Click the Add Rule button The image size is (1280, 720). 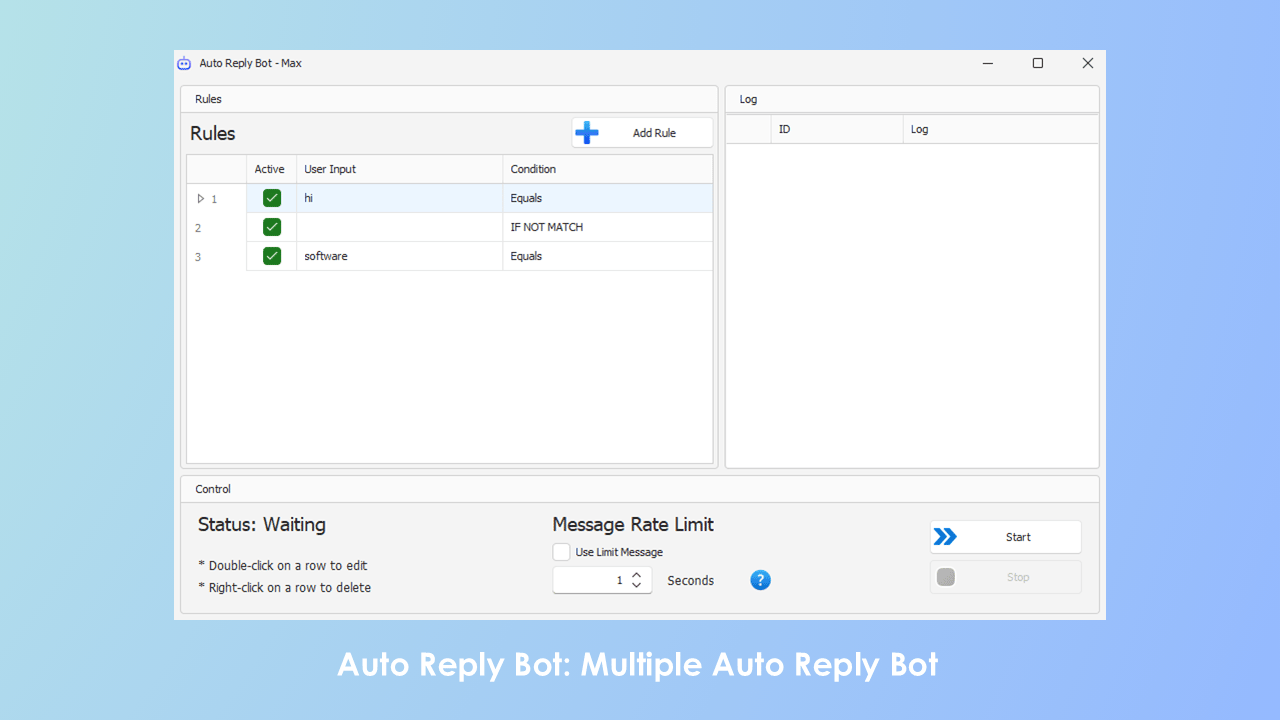point(655,132)
